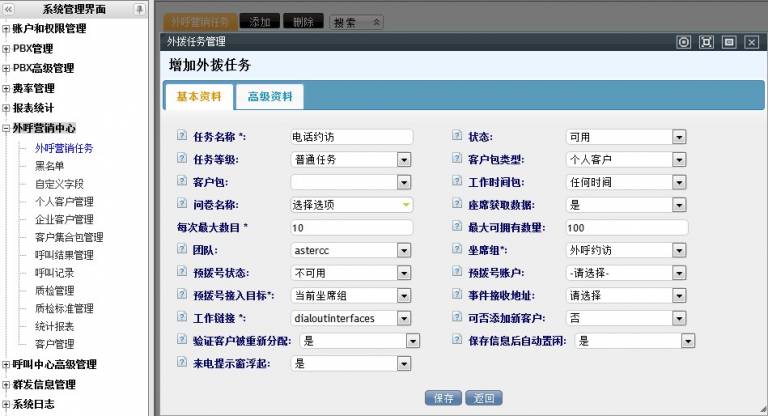The width and height of the screenshot is (768, 416).
Task: Click help icon beside 问卷名称 label
Action: [181, 205]
